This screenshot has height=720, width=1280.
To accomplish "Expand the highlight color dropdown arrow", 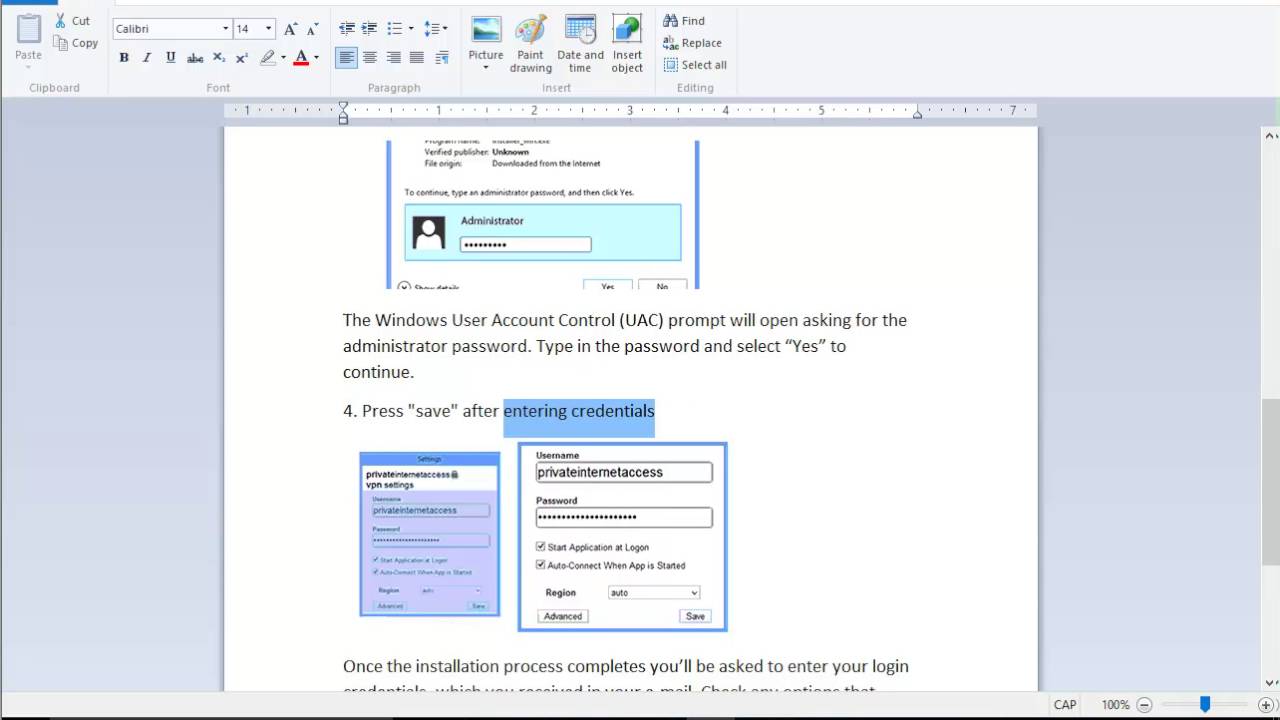I will [283, 58].
